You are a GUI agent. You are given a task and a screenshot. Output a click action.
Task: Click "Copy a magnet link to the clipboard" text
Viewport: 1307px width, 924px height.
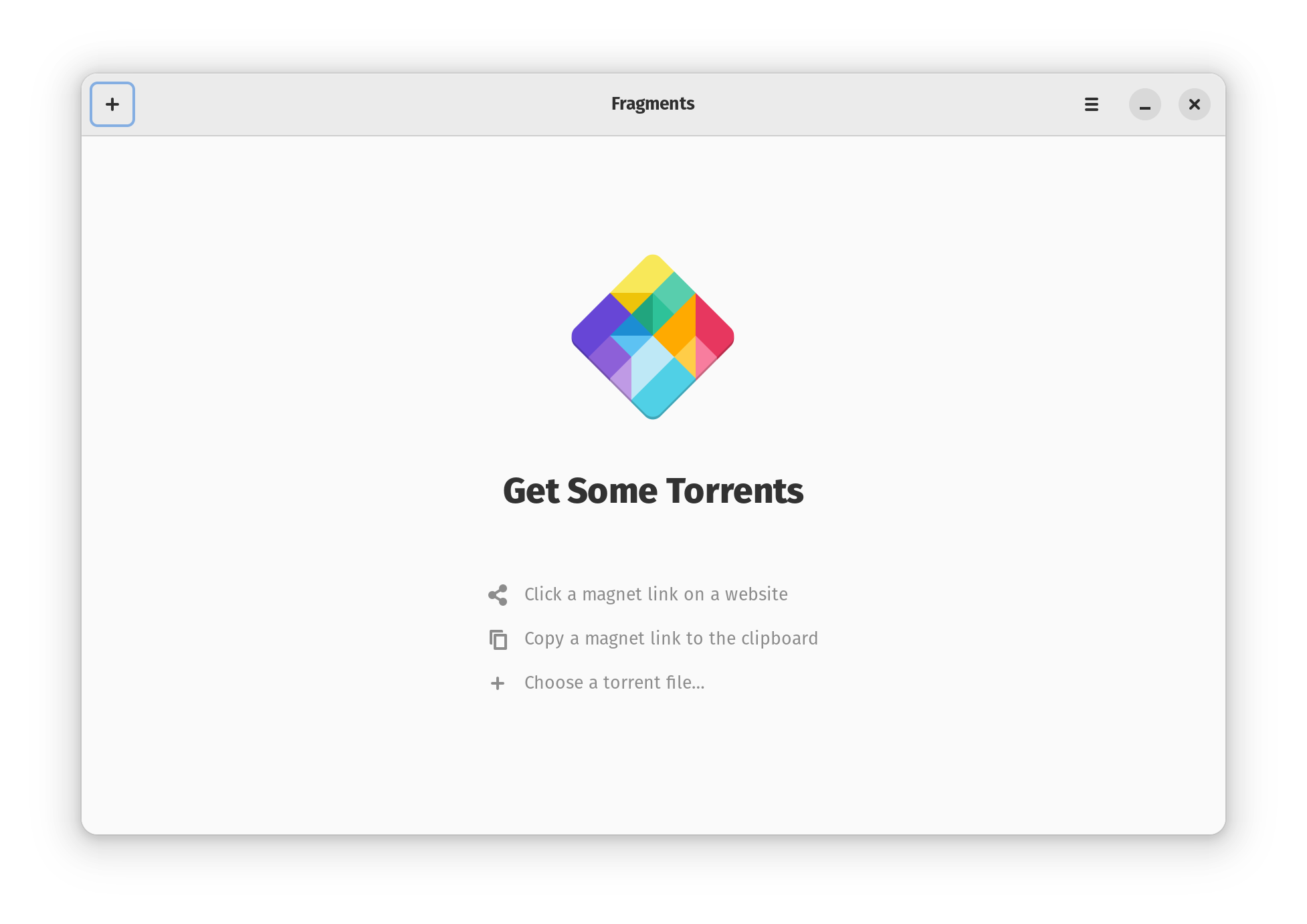671,639
